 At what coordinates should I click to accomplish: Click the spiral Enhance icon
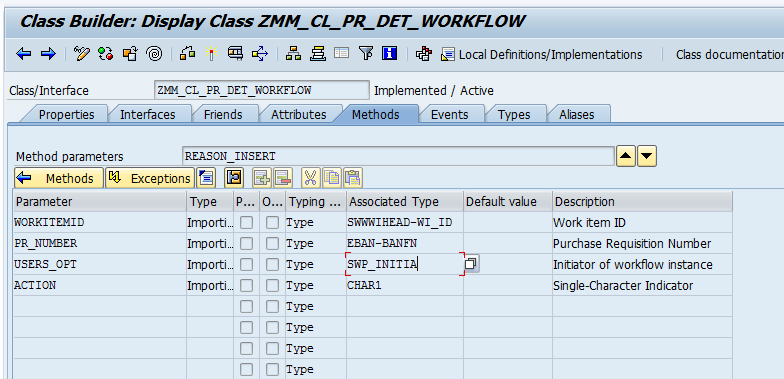tap(154, 54)
